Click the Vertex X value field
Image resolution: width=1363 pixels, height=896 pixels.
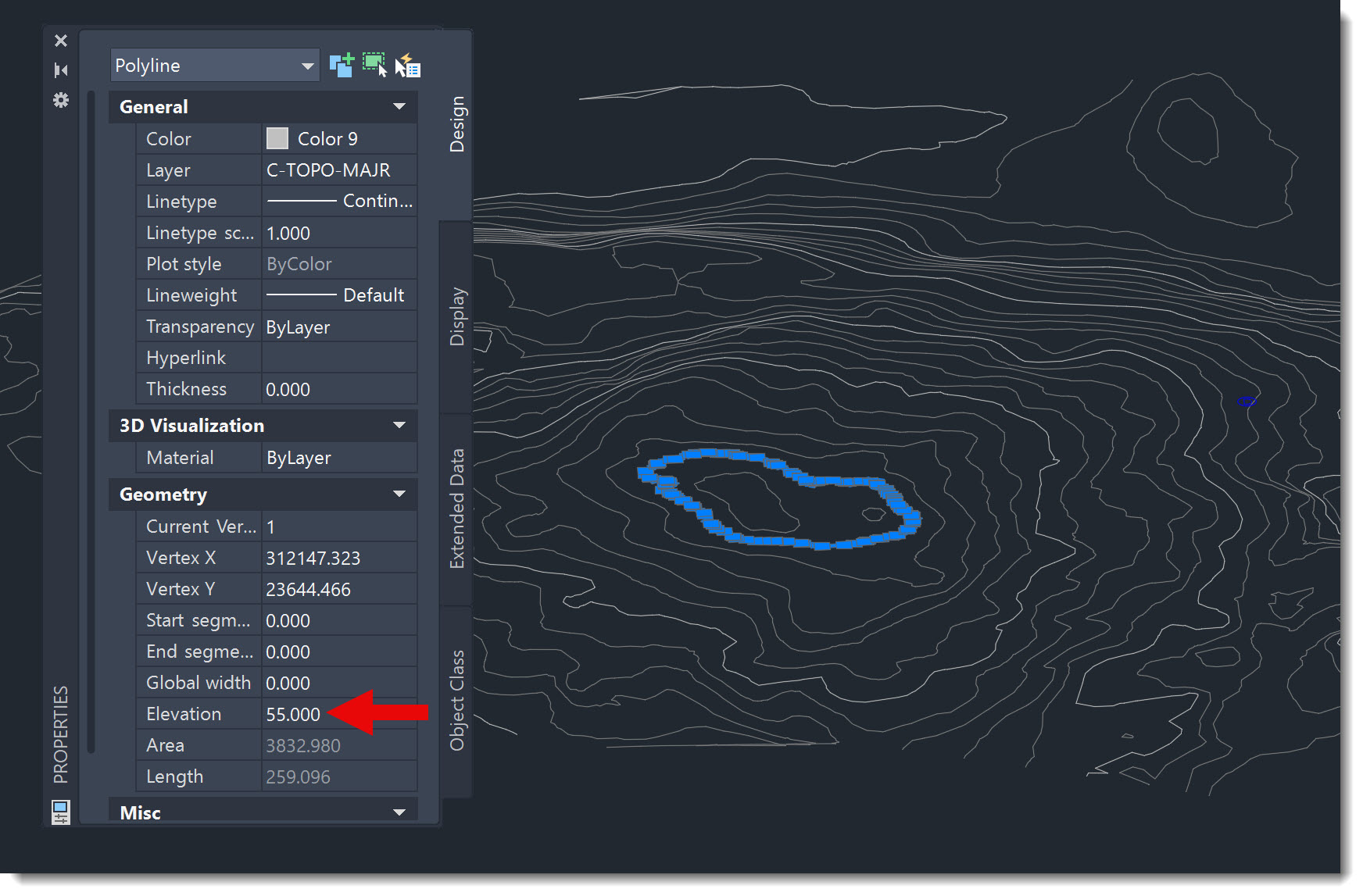tap(312, 557)
